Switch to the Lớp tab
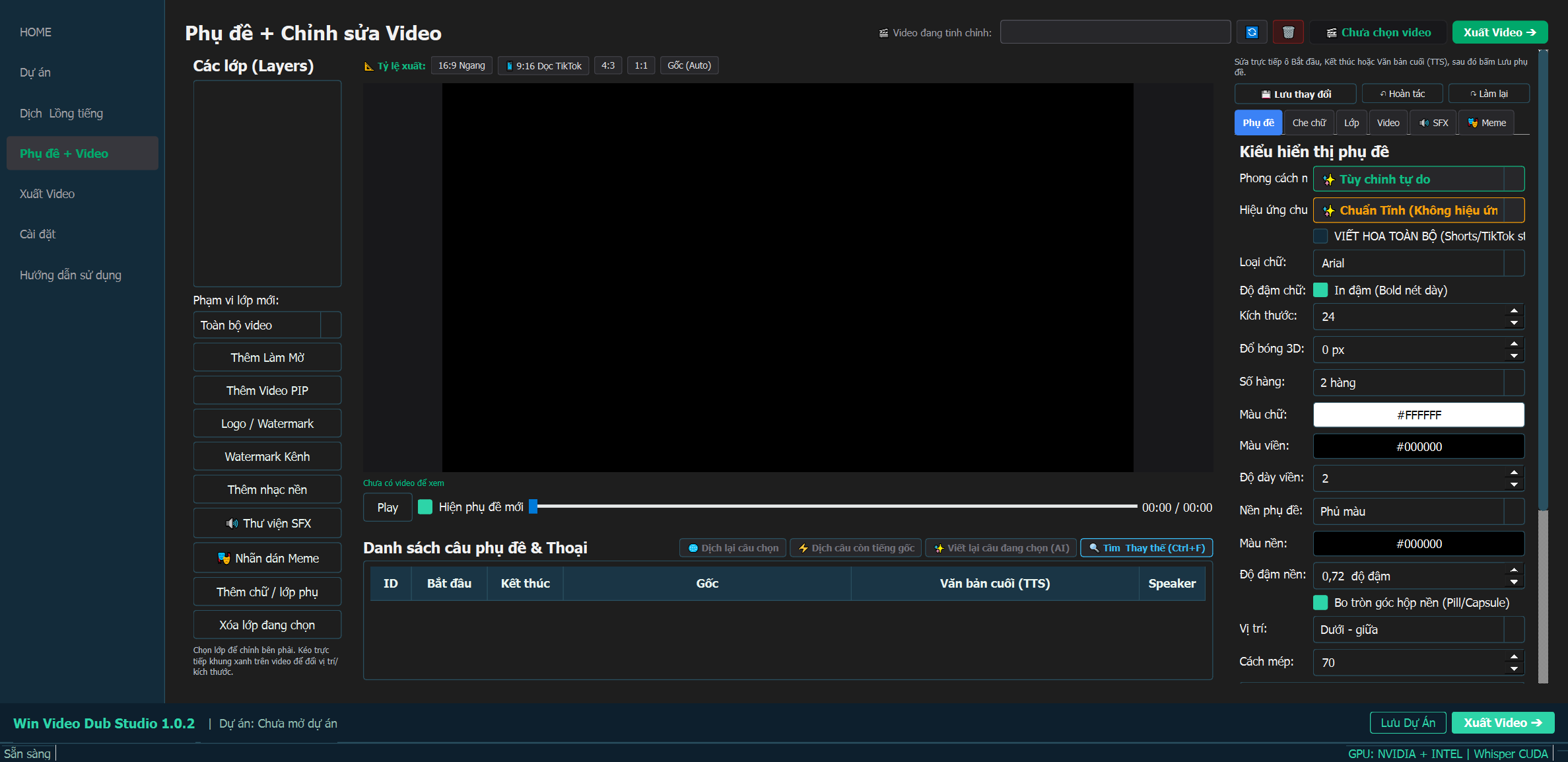 point(1351,123)
